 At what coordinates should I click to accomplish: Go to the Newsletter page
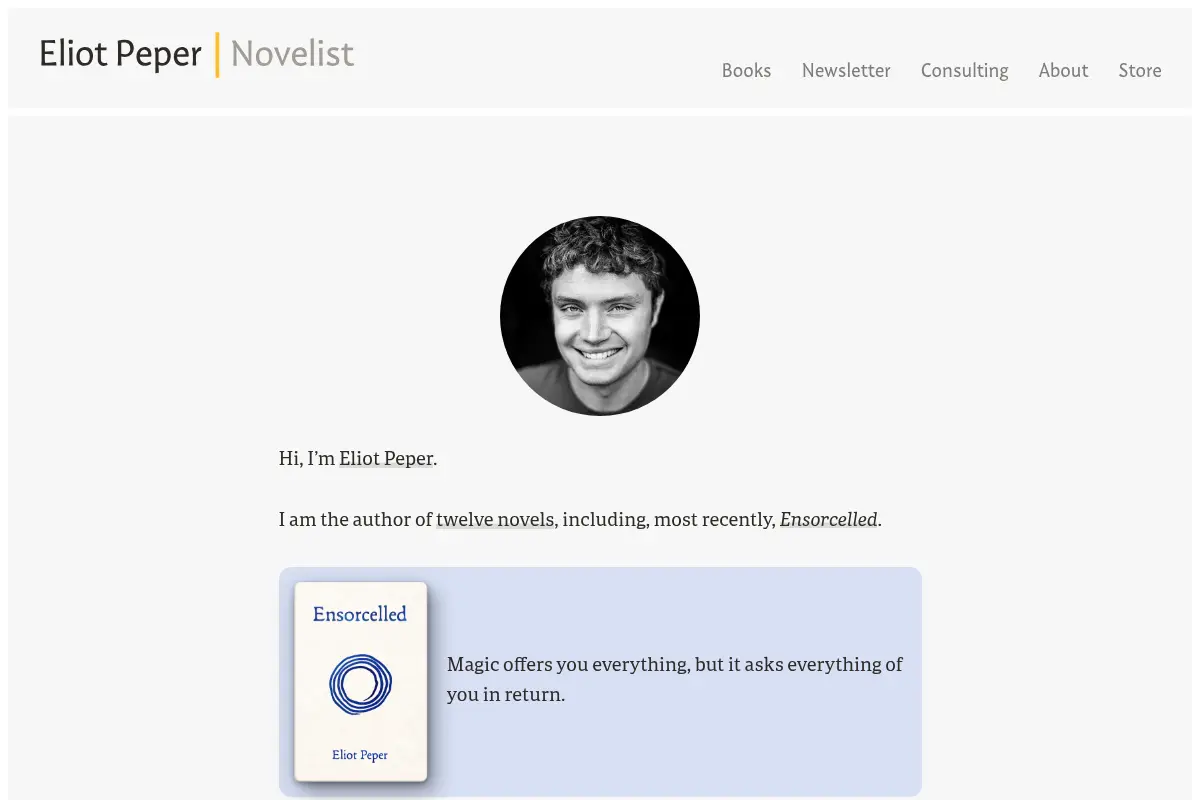point(846,70)
